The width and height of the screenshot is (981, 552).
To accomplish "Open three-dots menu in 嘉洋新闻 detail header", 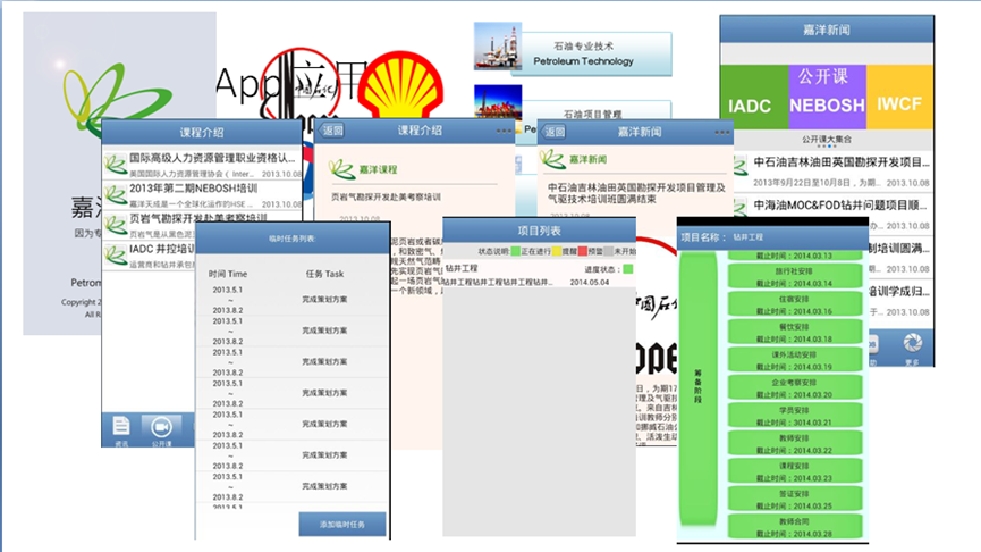I will 721,132.
